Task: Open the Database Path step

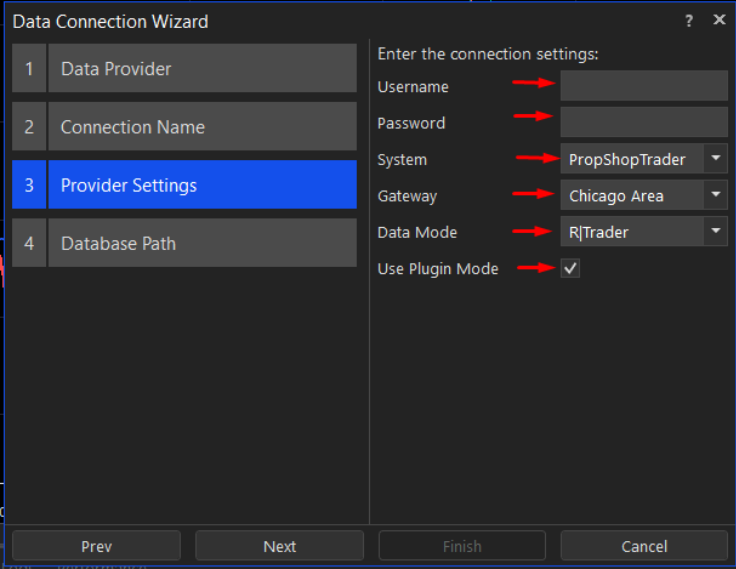Action: (202, 243)
